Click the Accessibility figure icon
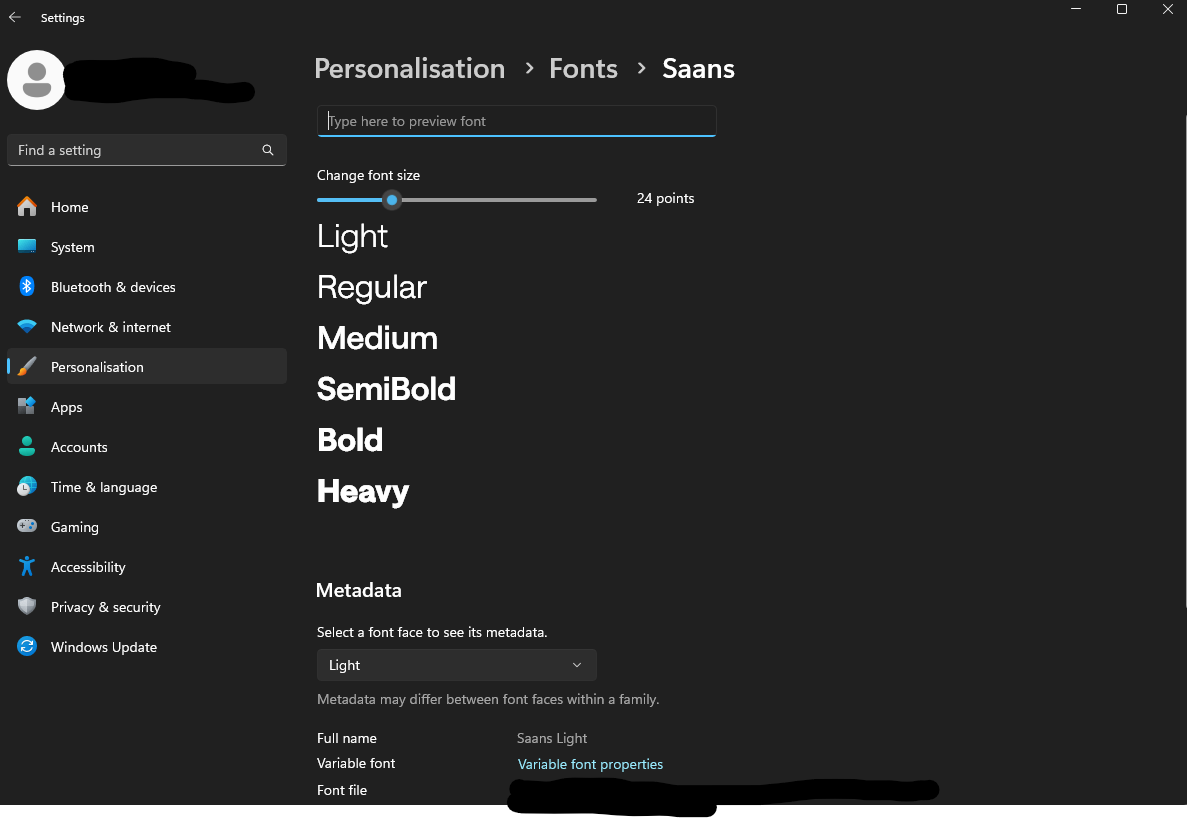 (27, 567)
